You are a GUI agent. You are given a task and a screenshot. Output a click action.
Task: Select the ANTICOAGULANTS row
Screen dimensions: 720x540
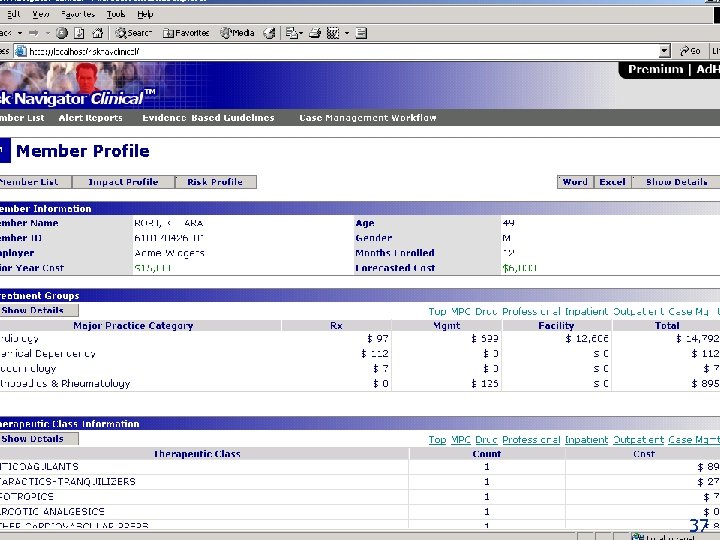pyautogui.click(x=360, y=467)
